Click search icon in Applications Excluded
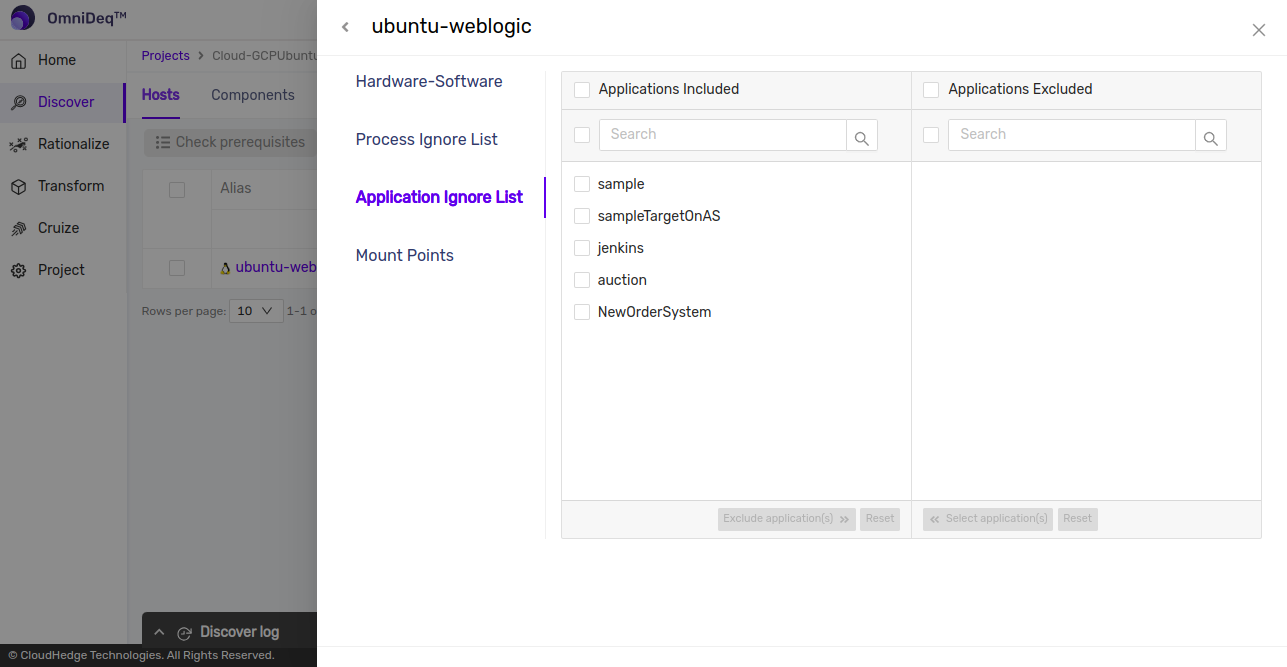The width and height of the screenshot is (1287, 667). pyautogui.click(x=1210, y=136)
